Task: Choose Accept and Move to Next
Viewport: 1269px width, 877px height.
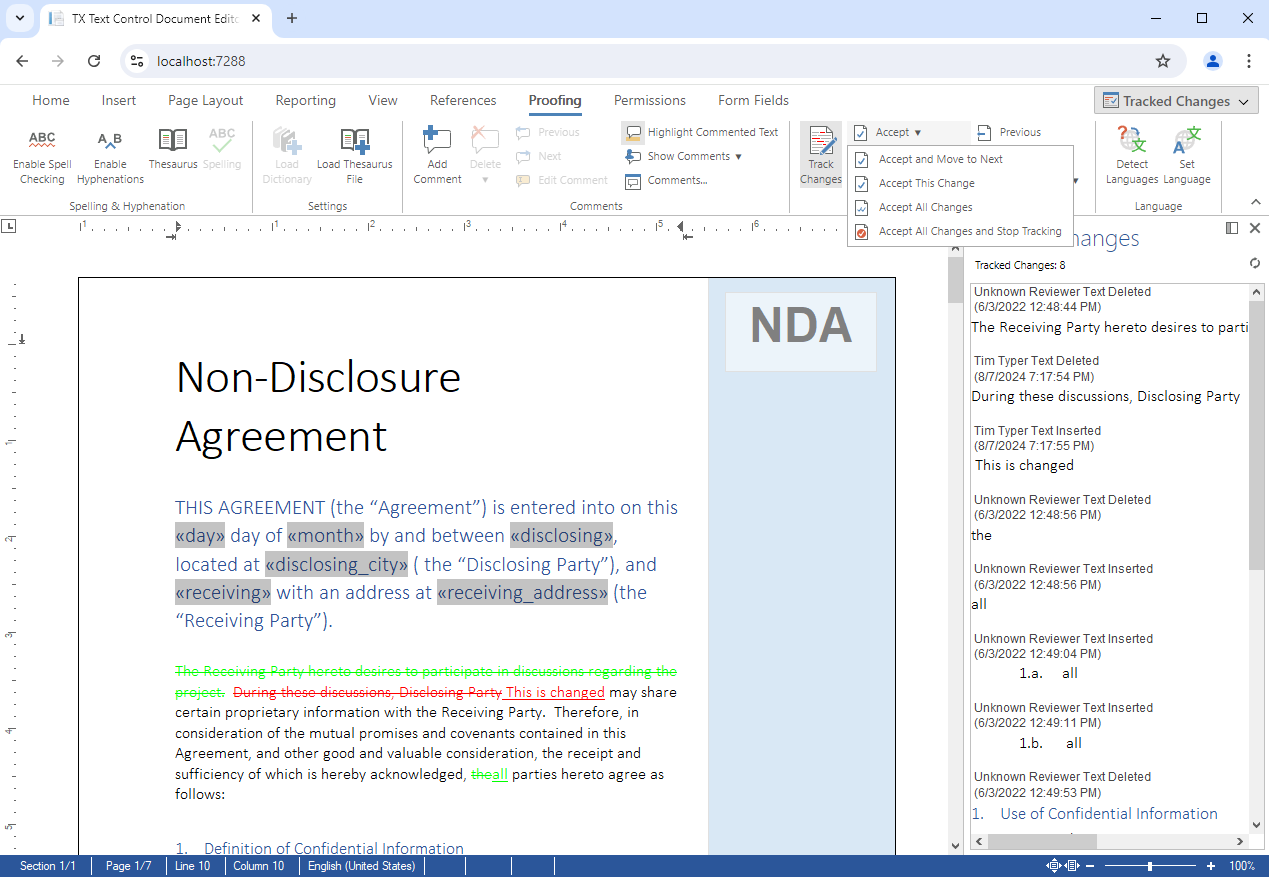Action: click(x=960, y=159)
